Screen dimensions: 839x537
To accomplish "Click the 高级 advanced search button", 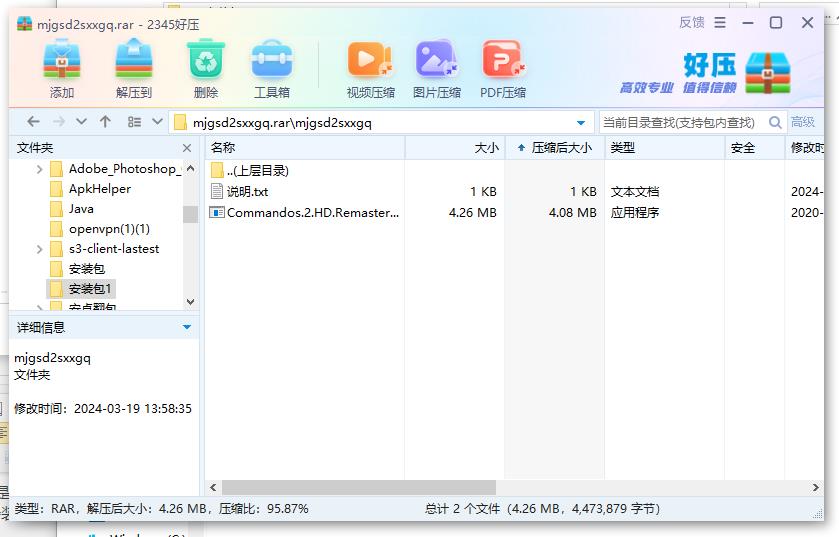I will [803, 122].
